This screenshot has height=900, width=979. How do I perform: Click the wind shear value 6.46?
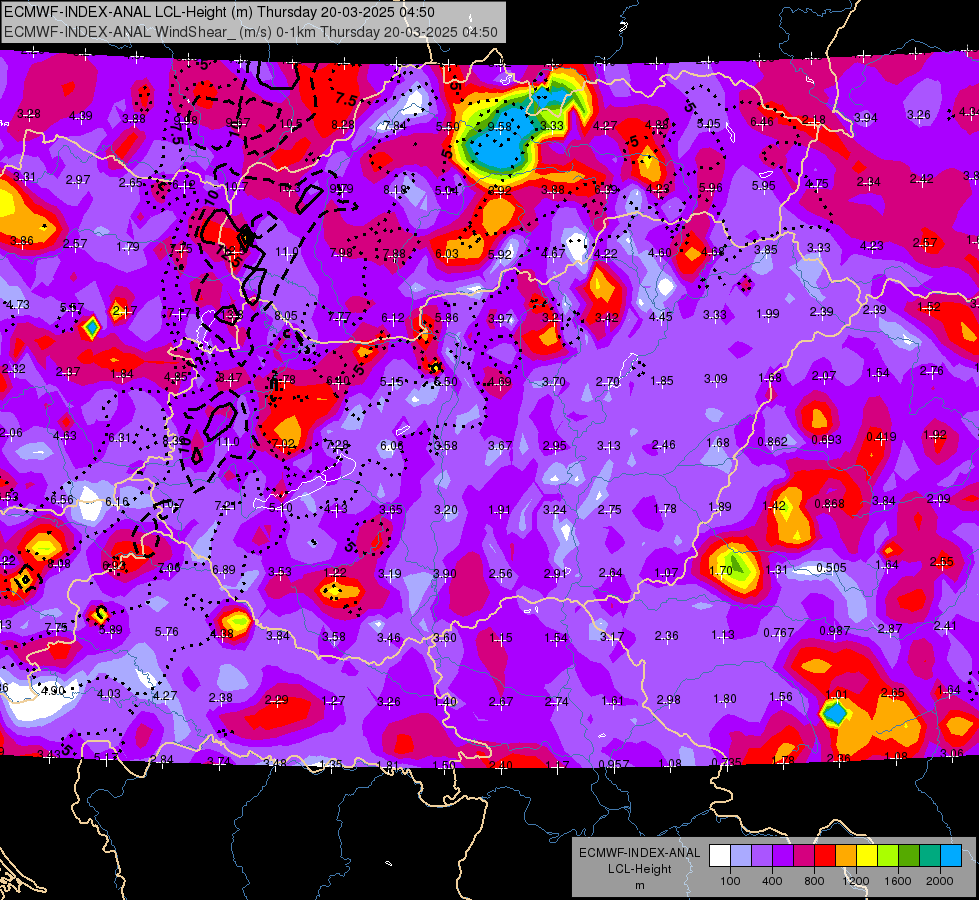[762, 122]
